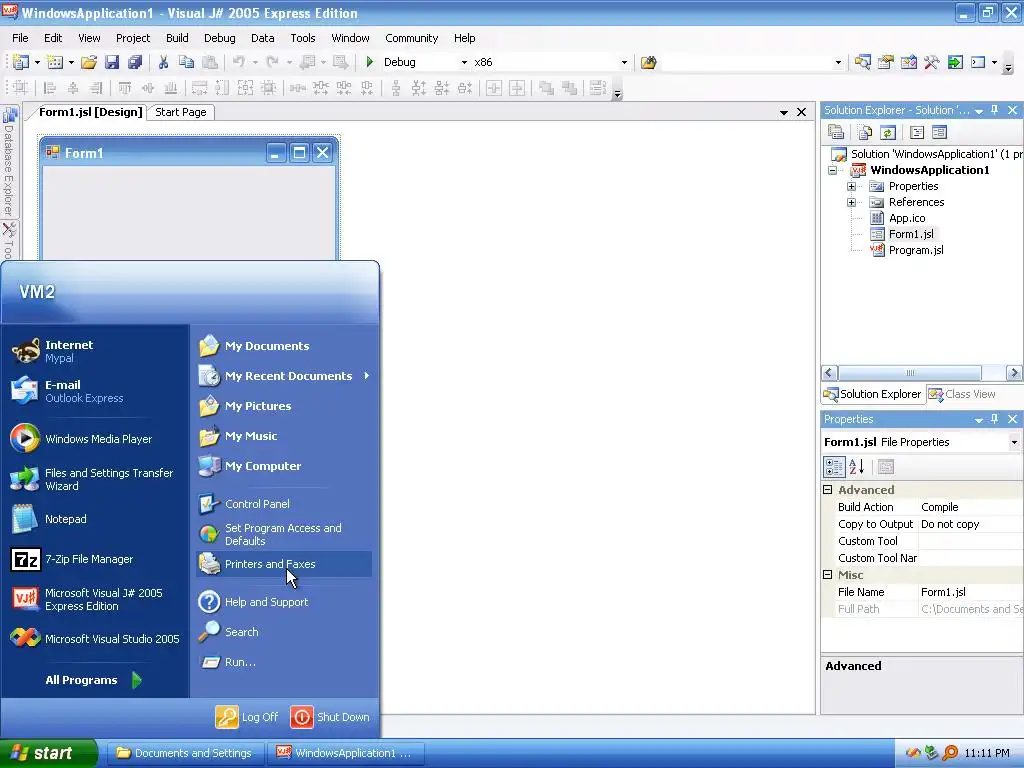Open the Debug configuration dropdown
This screenshot has height=768, width=1024.
[464, 63]
